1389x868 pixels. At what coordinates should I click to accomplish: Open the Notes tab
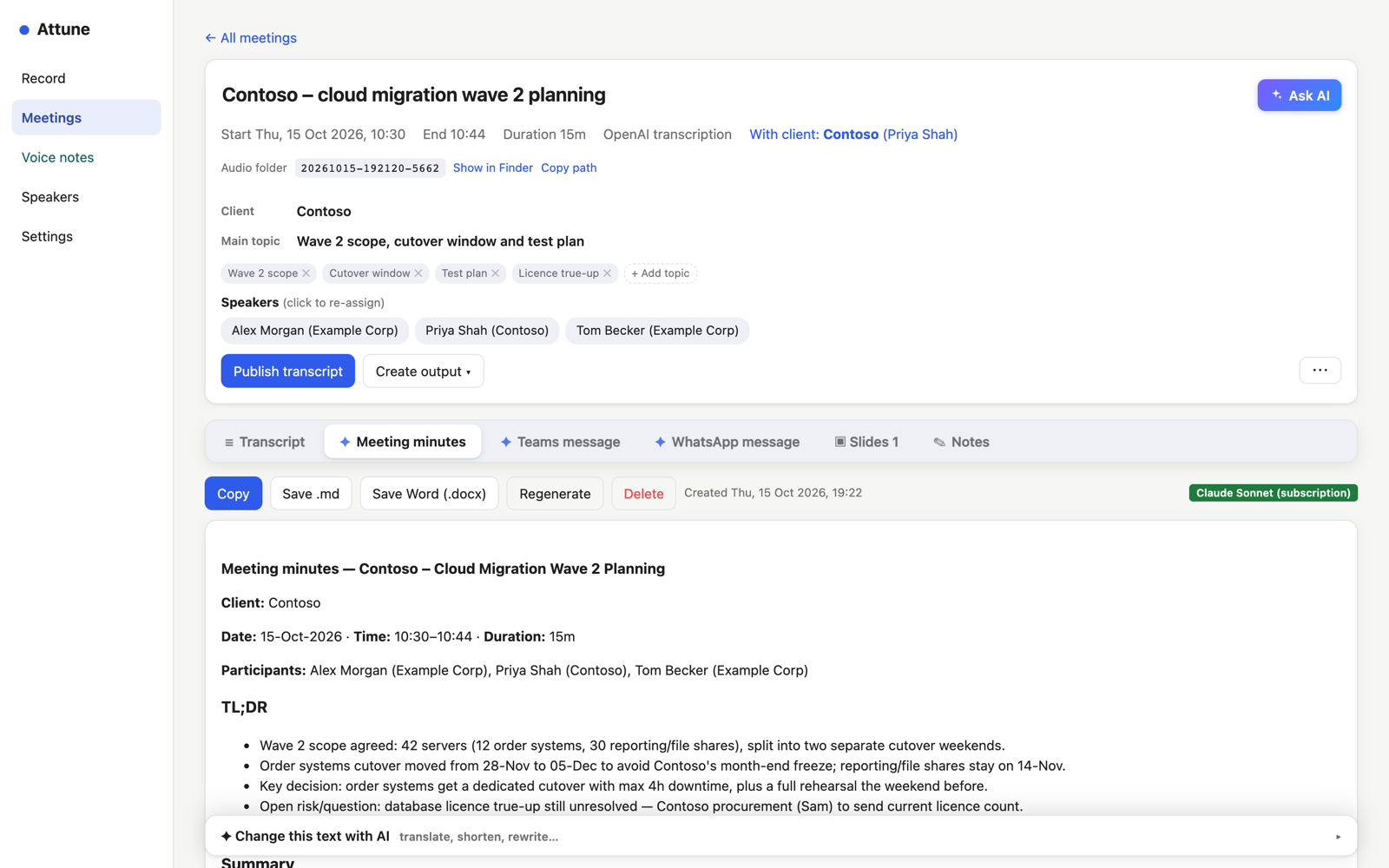961,442
